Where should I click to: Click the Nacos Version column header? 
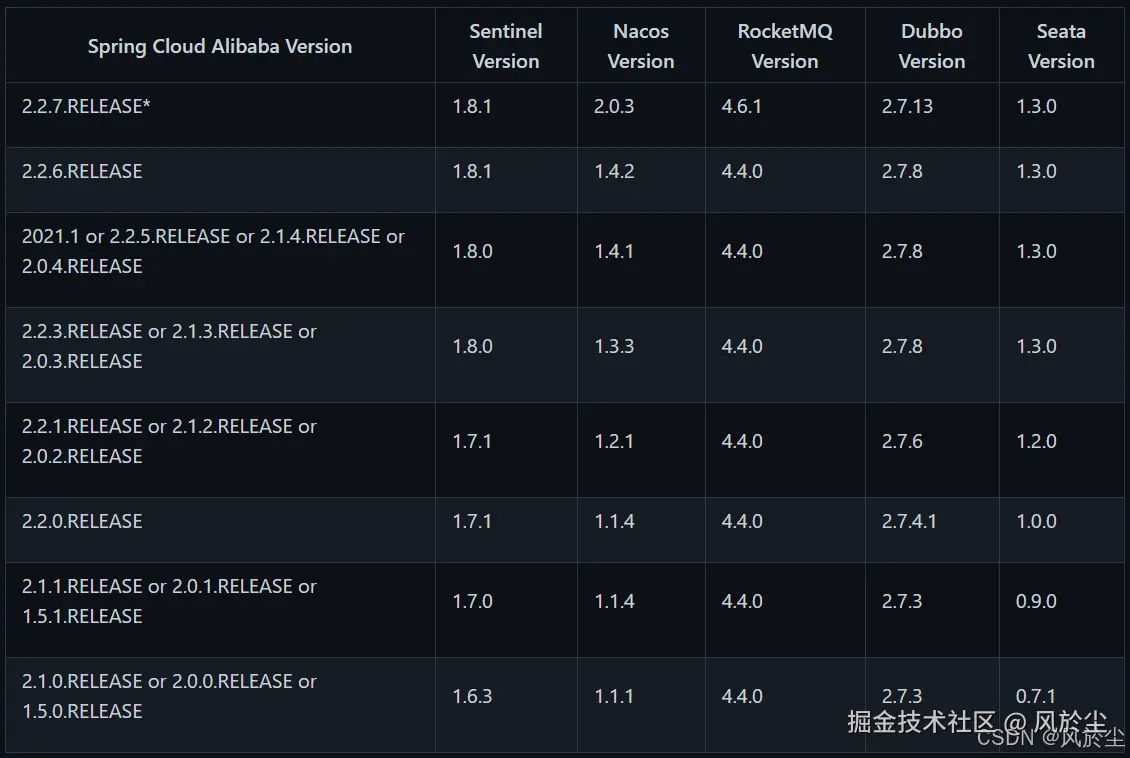pos(641,46)
